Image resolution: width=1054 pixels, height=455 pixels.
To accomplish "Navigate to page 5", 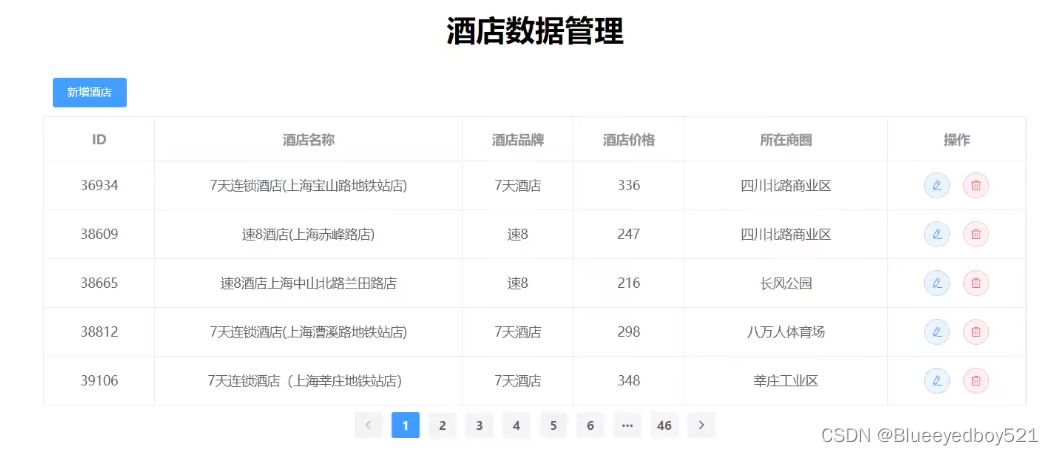I will pos(553,425).
